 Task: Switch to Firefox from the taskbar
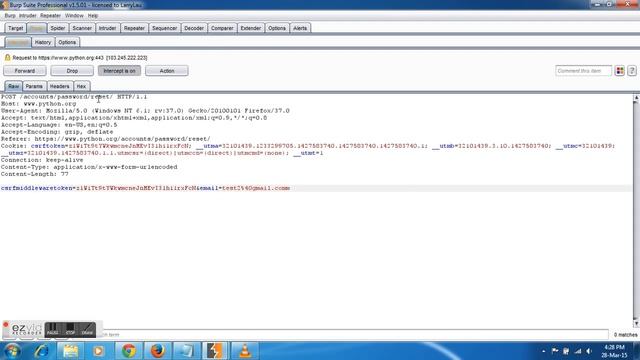[158, 351]
